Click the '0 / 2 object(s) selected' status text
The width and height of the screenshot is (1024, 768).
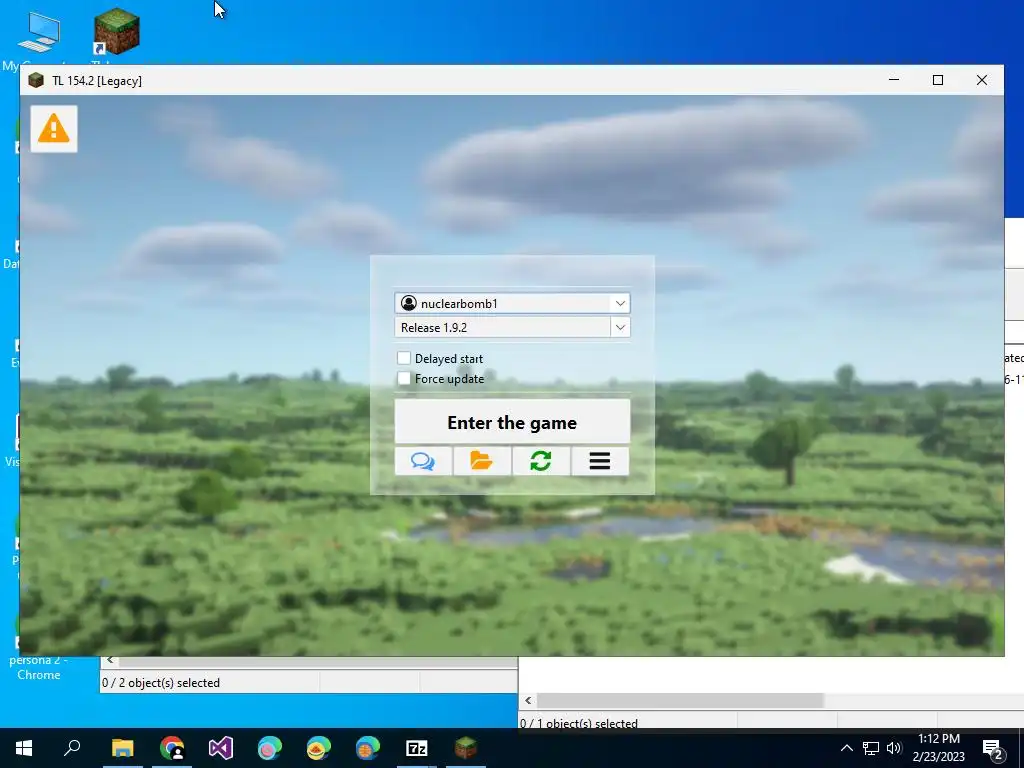[x=161, y=682]
